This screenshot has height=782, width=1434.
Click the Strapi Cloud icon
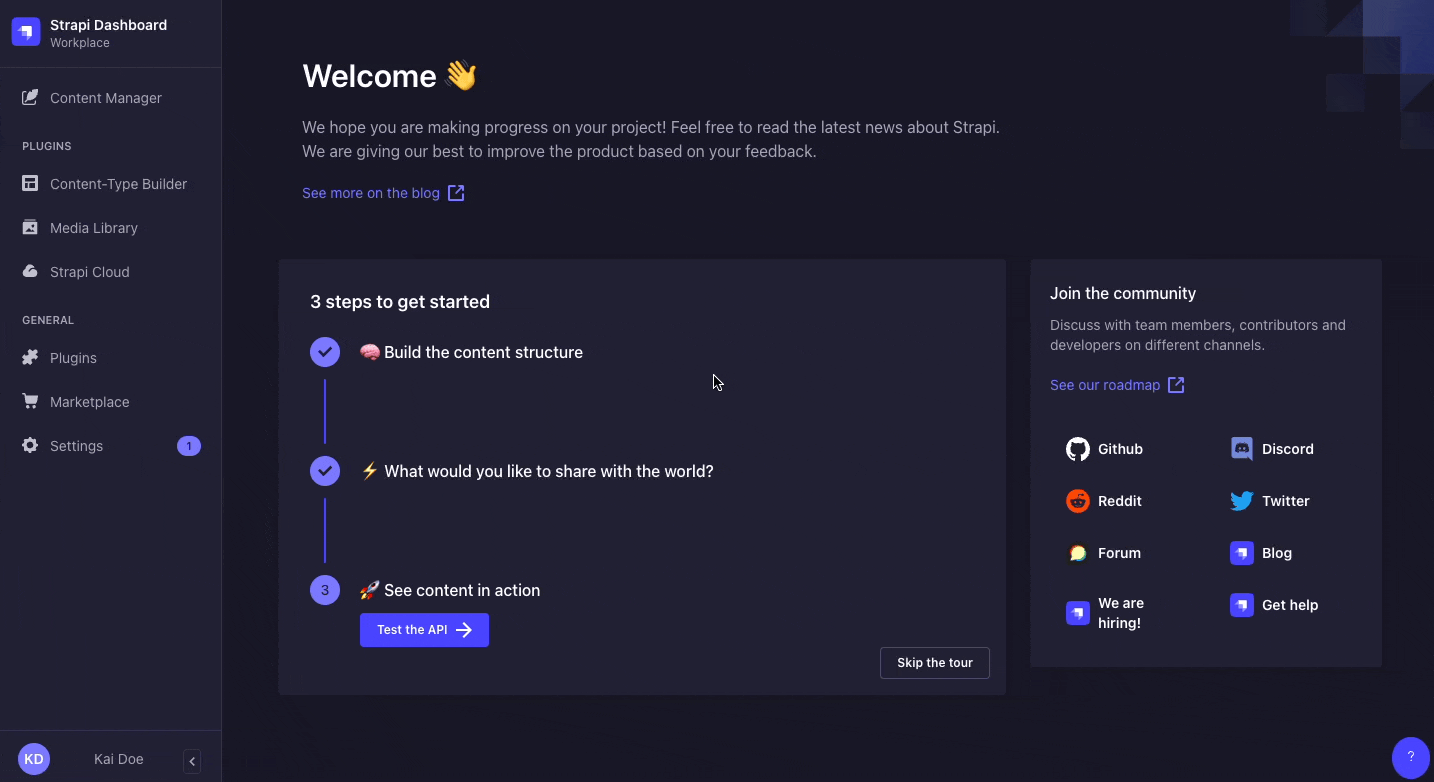30,272
